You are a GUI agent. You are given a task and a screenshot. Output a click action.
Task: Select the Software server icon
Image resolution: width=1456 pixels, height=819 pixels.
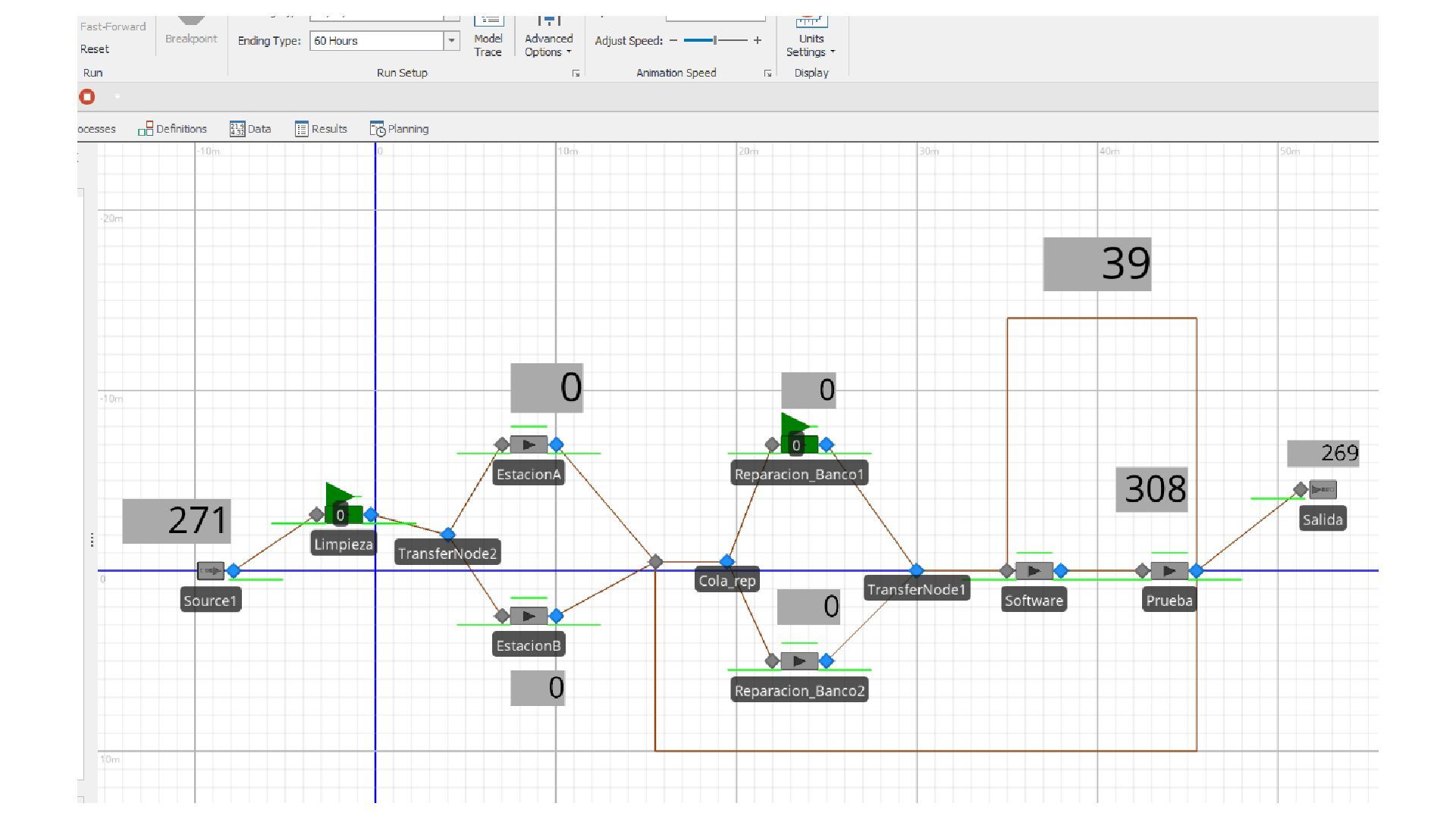pos(1034,570)
